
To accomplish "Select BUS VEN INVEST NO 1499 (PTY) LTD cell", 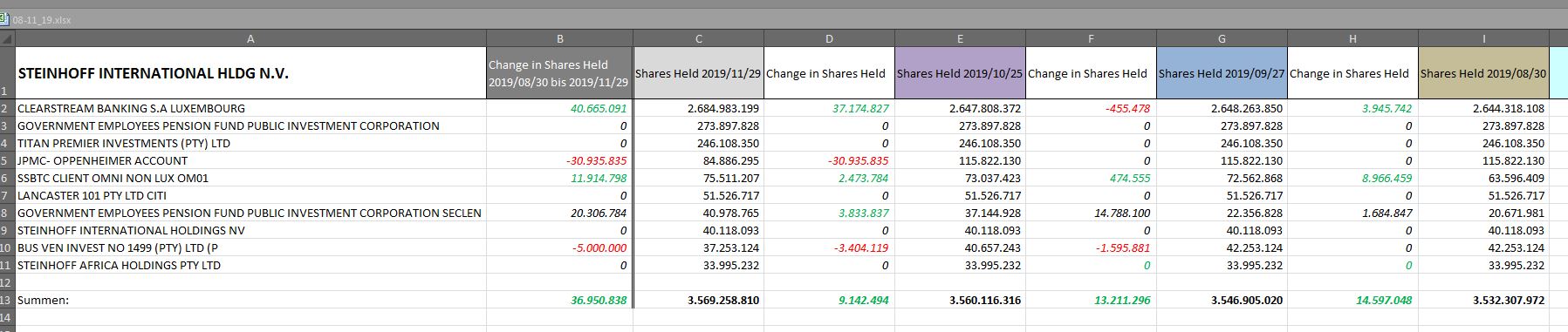I will coord(250,247).
